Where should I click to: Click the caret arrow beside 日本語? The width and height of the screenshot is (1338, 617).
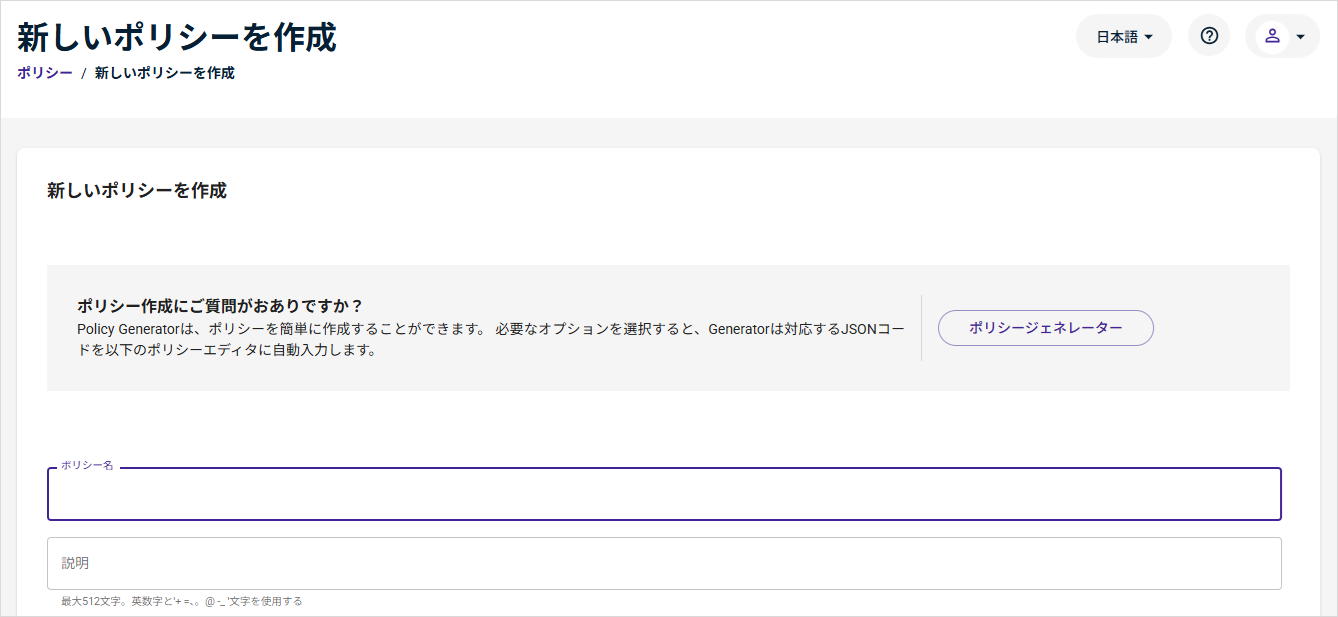1149,37
